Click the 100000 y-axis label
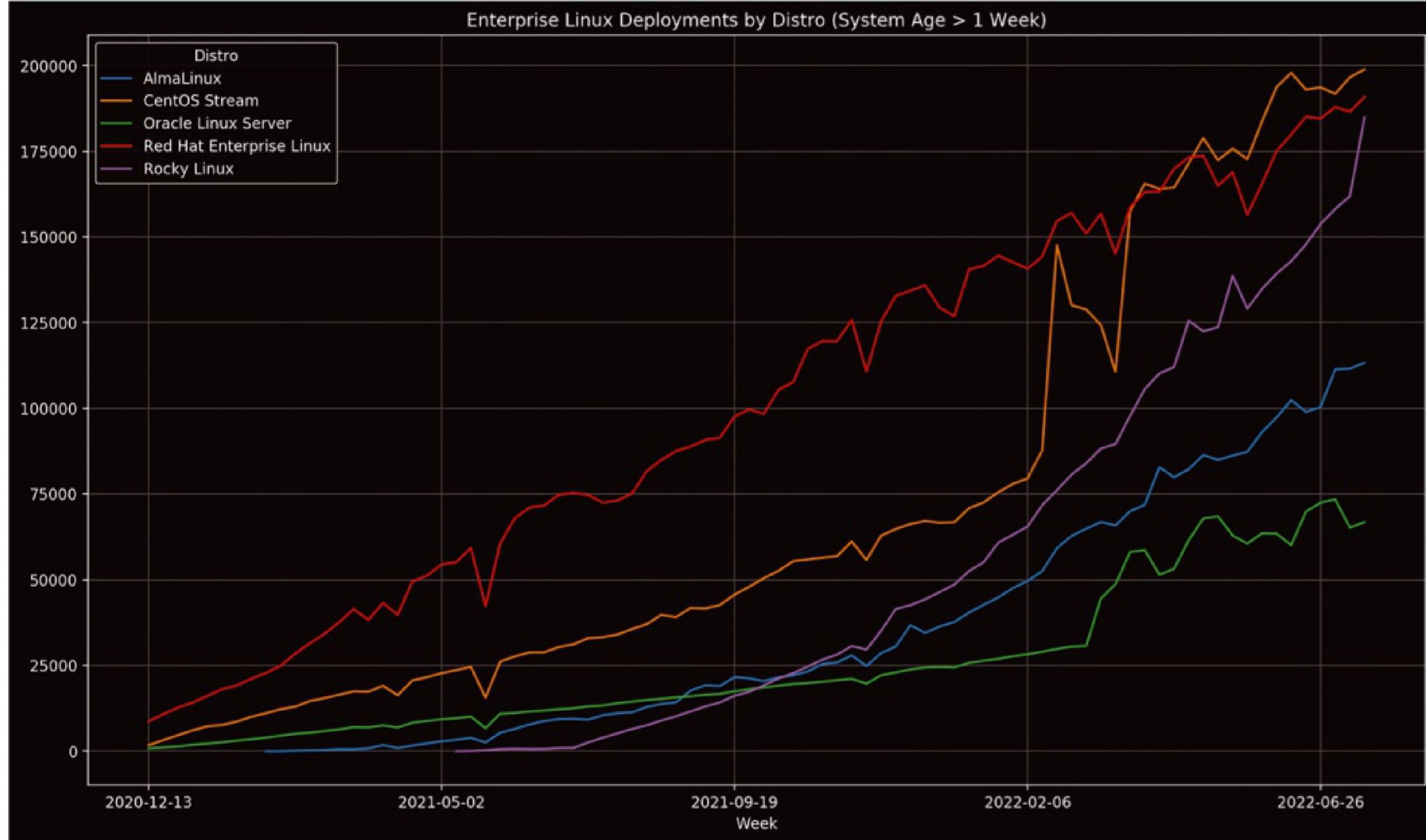The image size is (1426, 840). (x=48, y=409)
